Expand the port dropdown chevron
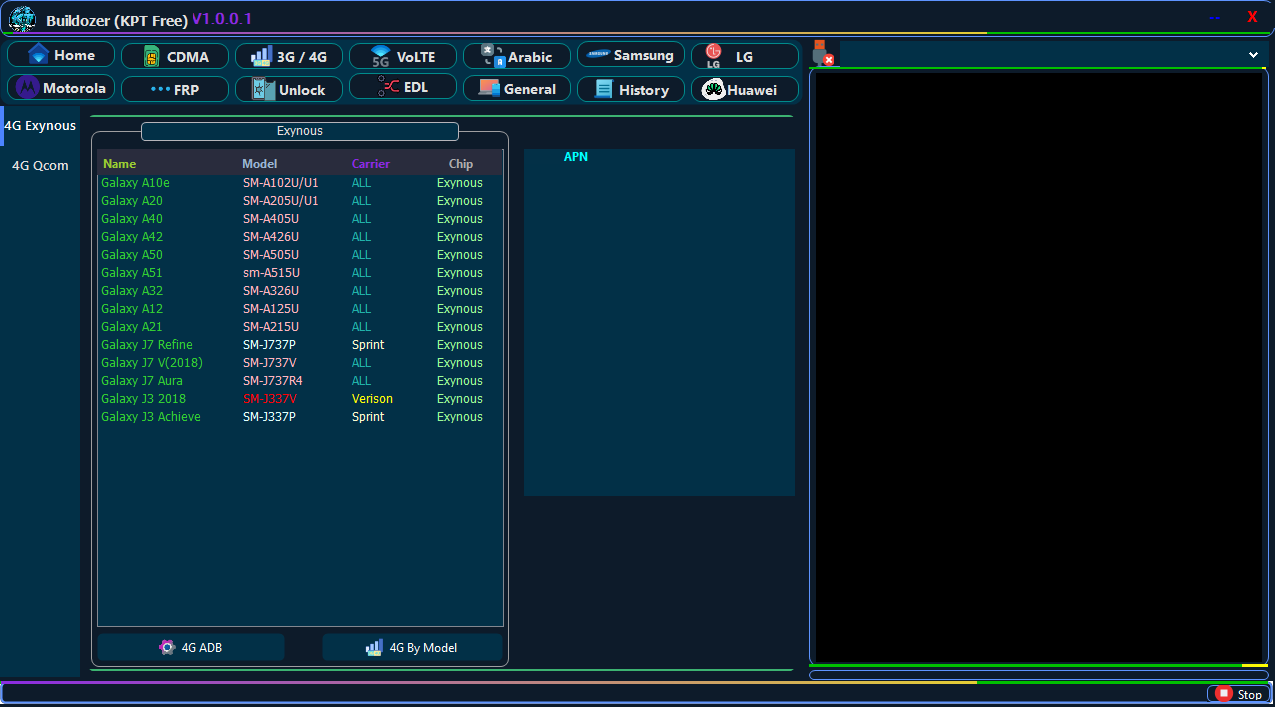The image size is (1275, 707). coord(1253,55)
